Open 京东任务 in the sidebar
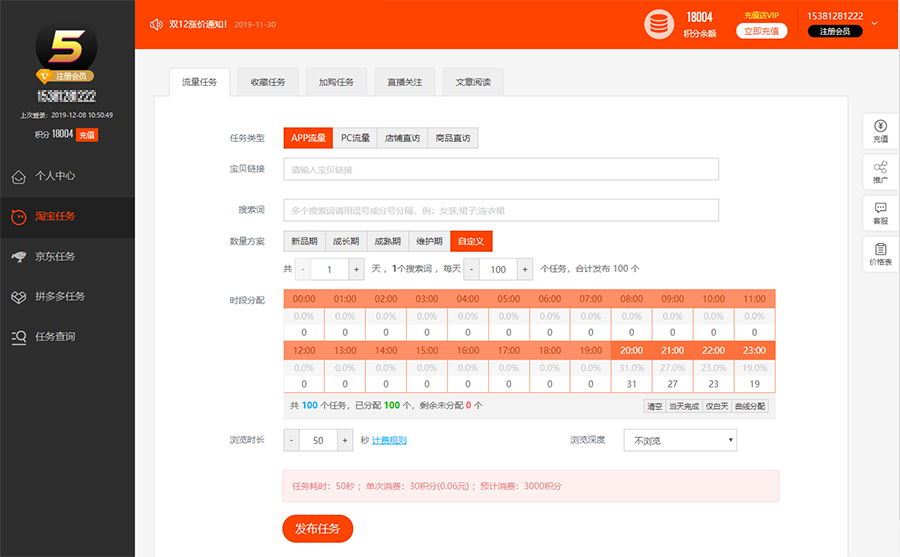900x557 pixels. pyautogui.click(x=55, y=257)
